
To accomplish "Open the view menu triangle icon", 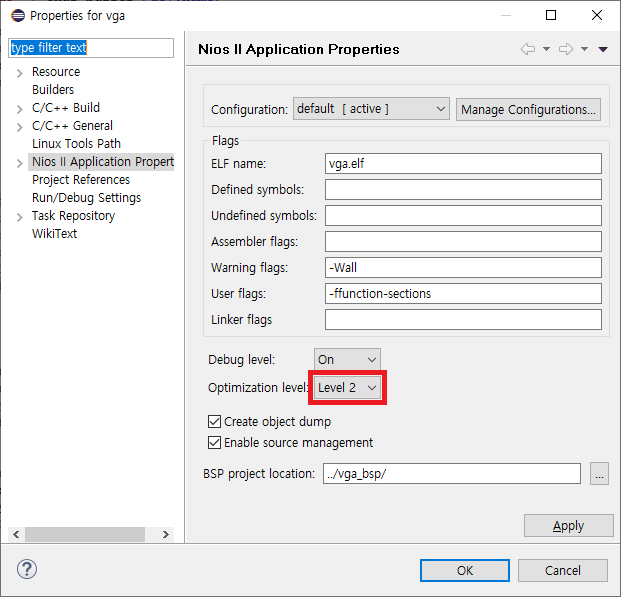I will pos(603,49).
